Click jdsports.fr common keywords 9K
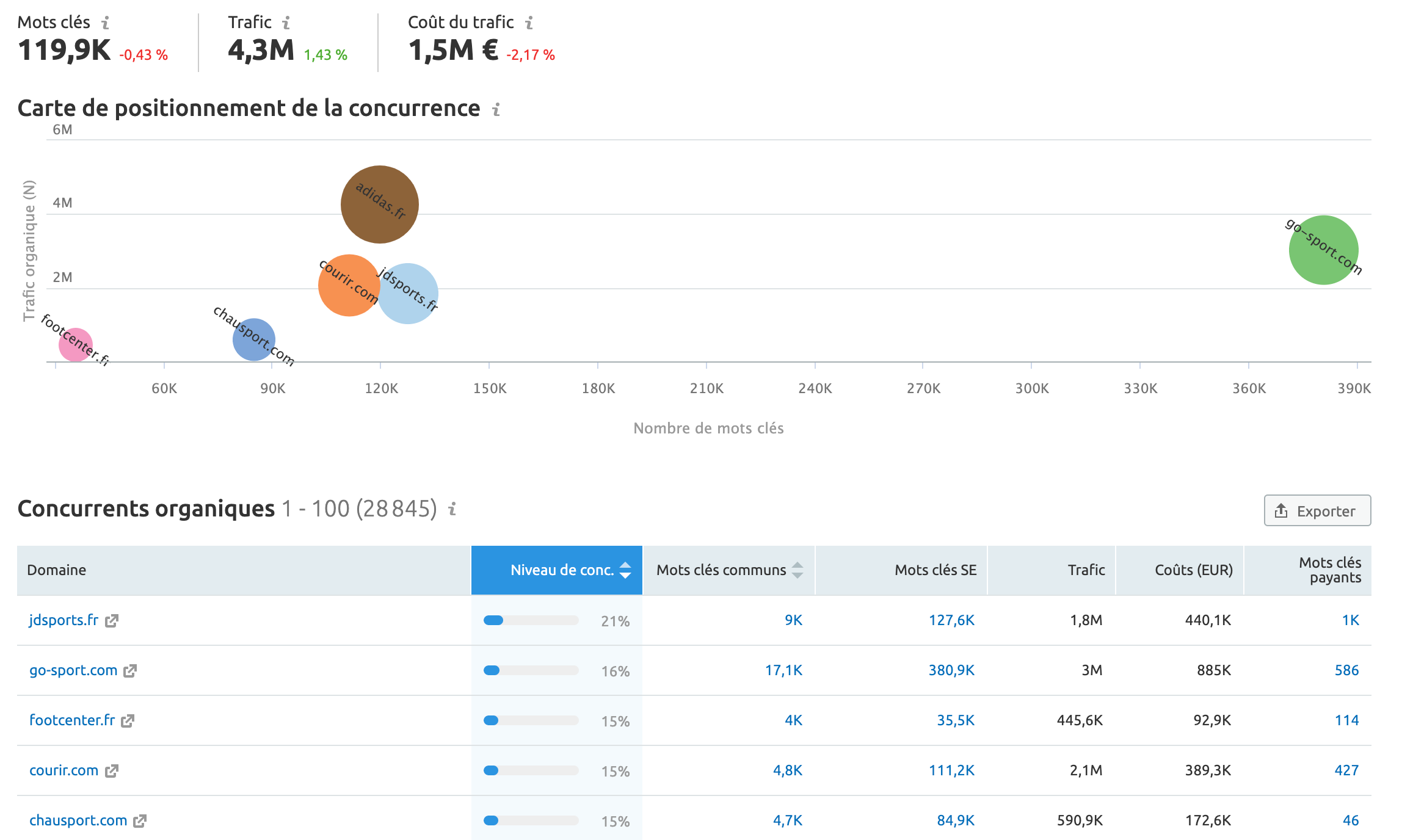The height and width of the screenshot is (840, 1413). (x=793, y=620)
